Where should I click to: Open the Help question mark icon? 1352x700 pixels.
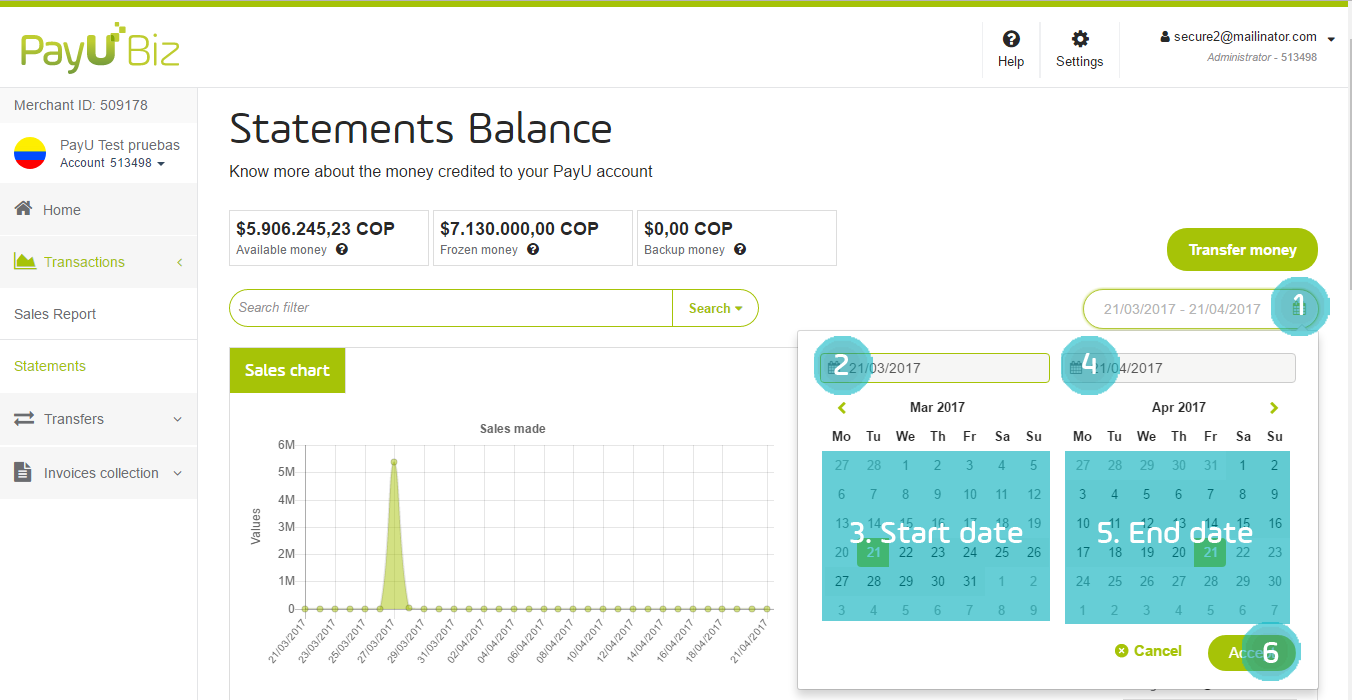[x=1011, y=39]
